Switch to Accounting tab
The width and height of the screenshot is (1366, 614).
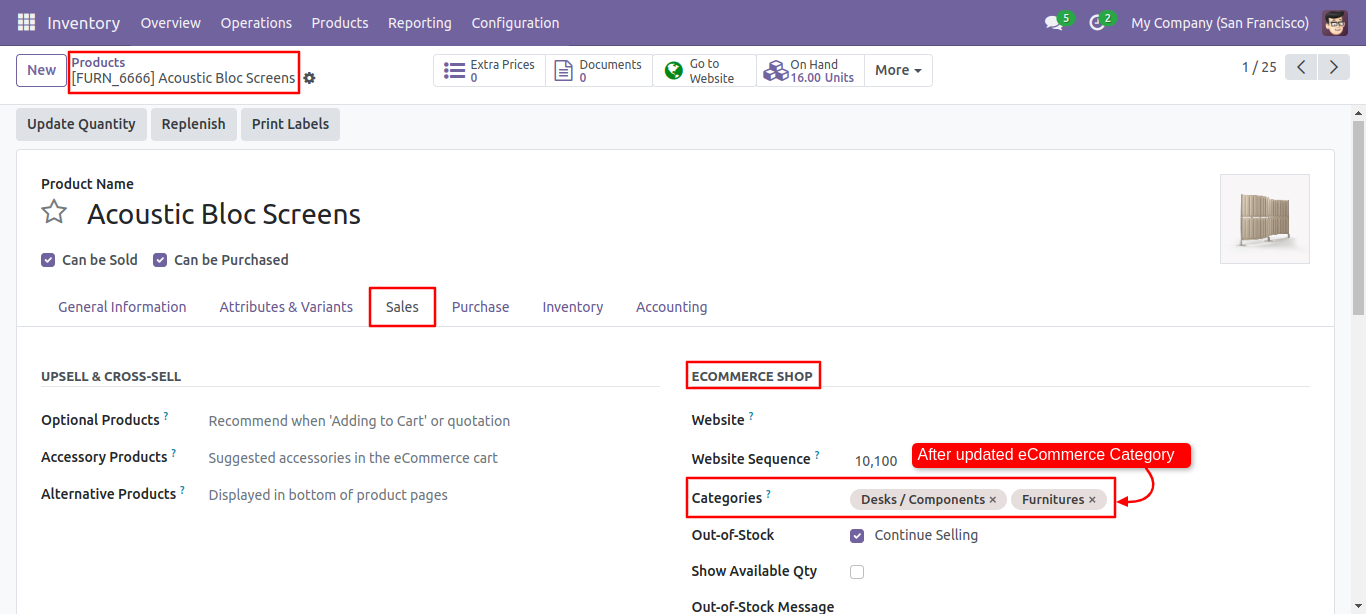671,307
